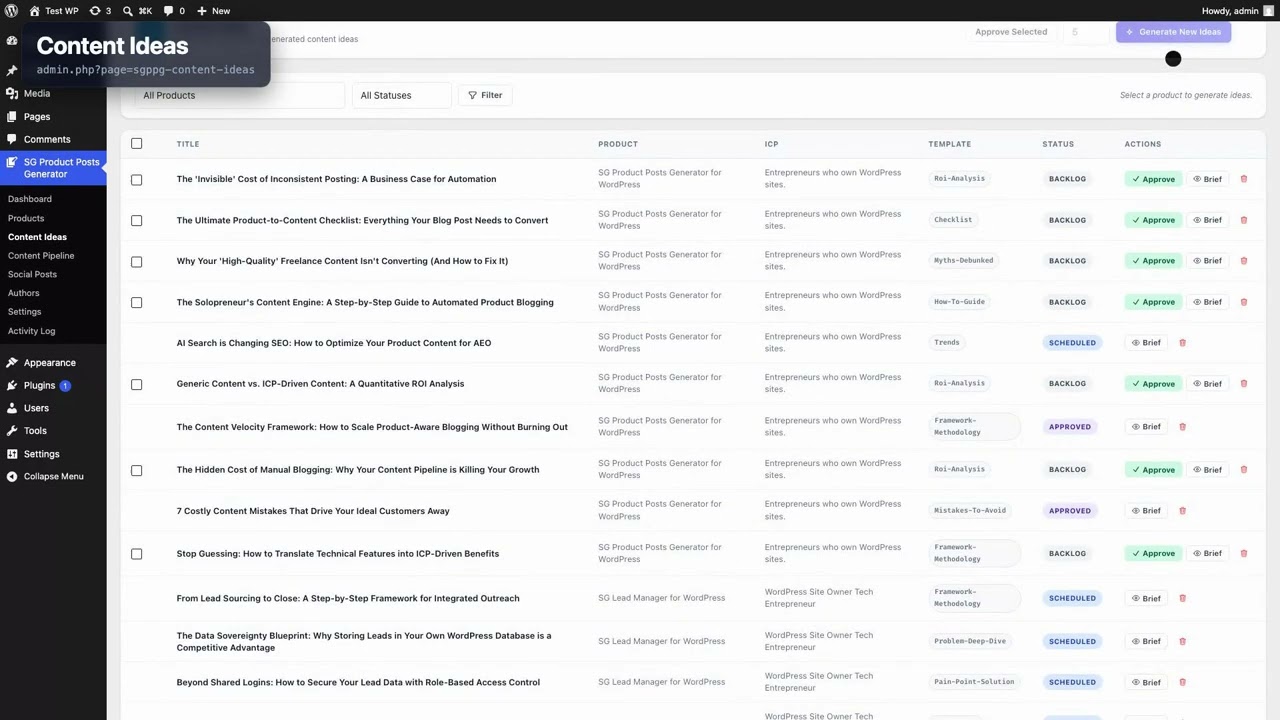Click the admin avatar in top bar

coord(1269,11)
